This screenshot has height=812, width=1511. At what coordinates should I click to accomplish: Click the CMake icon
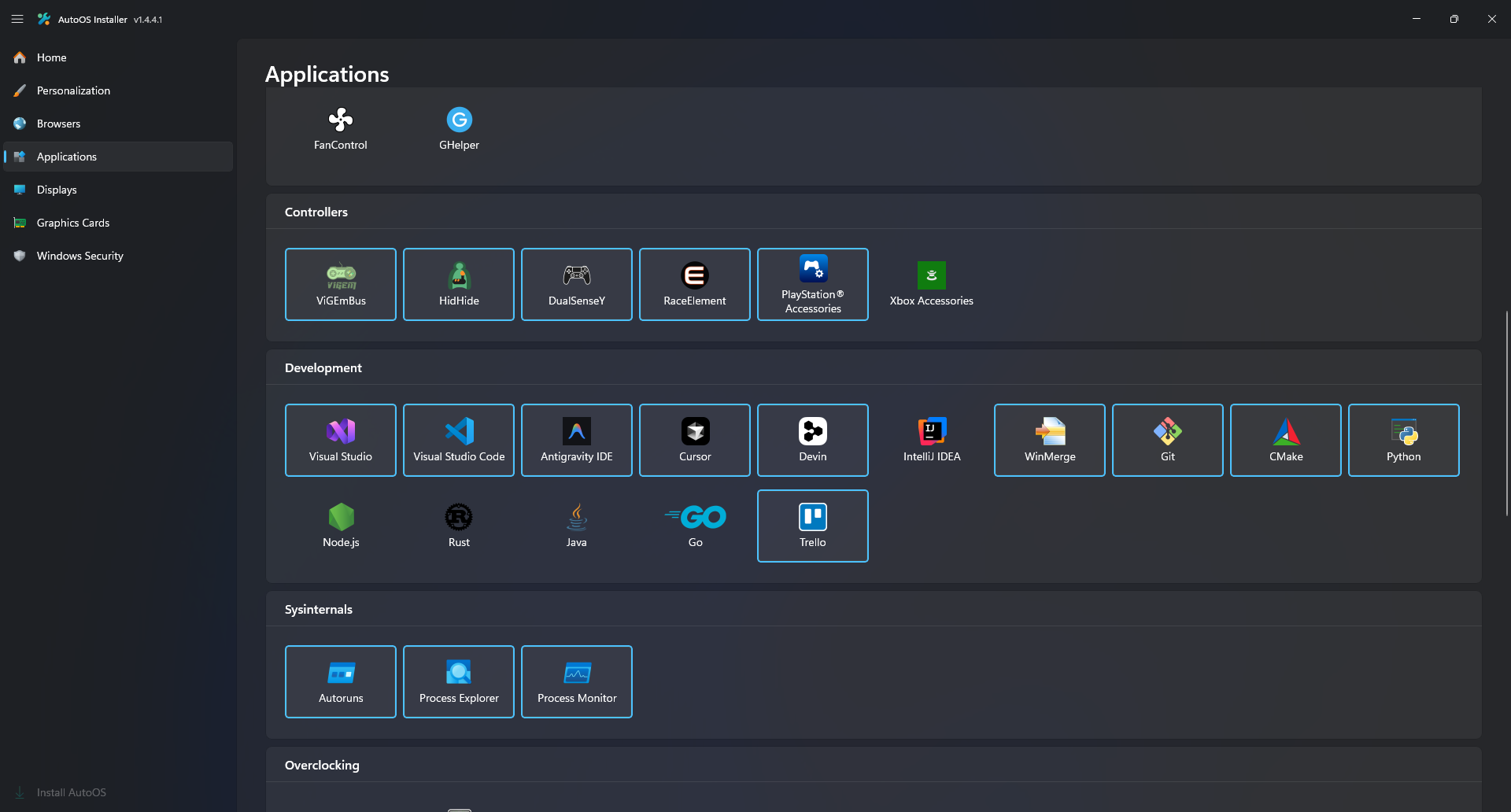point(1286,431)
